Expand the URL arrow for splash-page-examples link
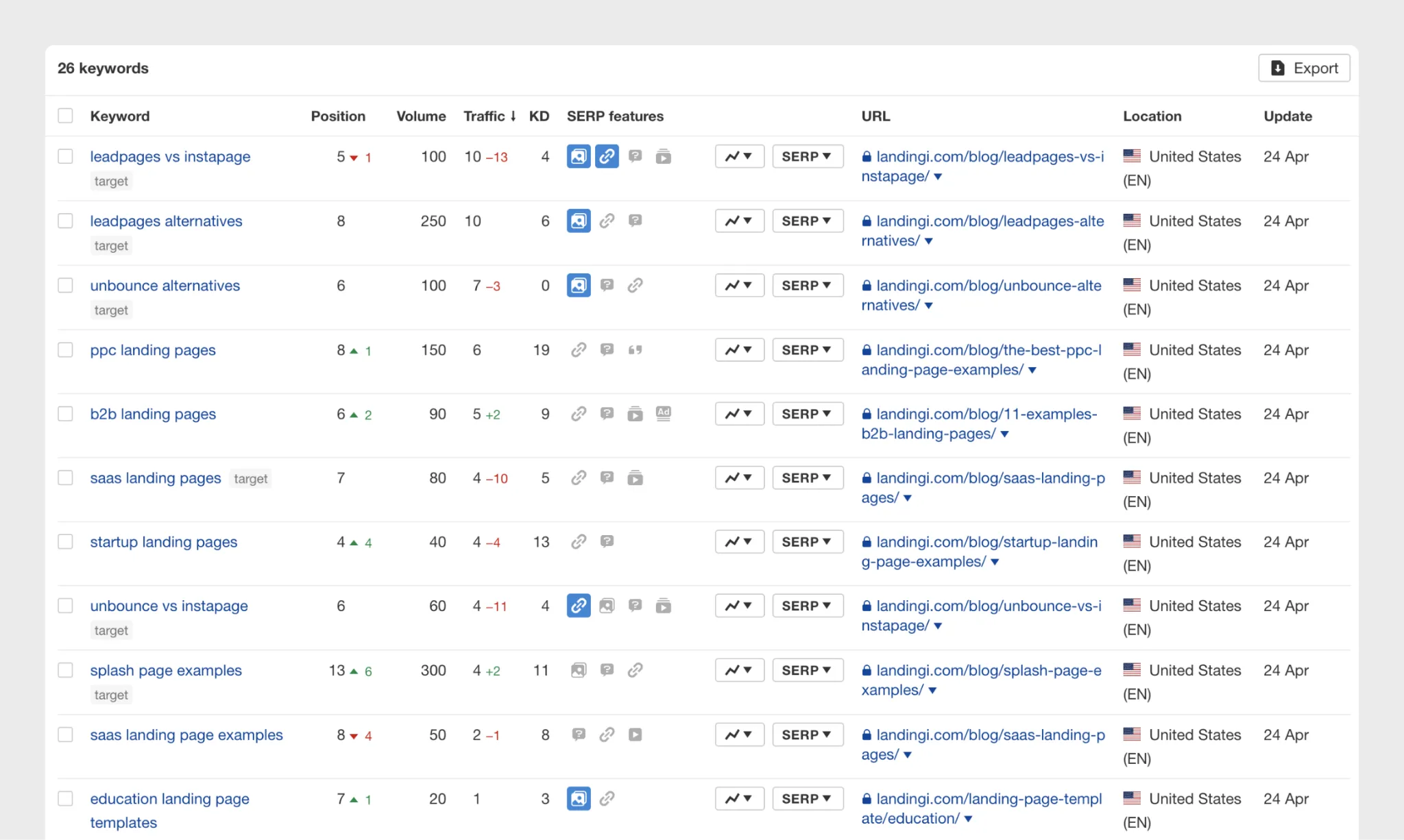This screenshot has width=1404, height=840. click(x=932, y=691)
